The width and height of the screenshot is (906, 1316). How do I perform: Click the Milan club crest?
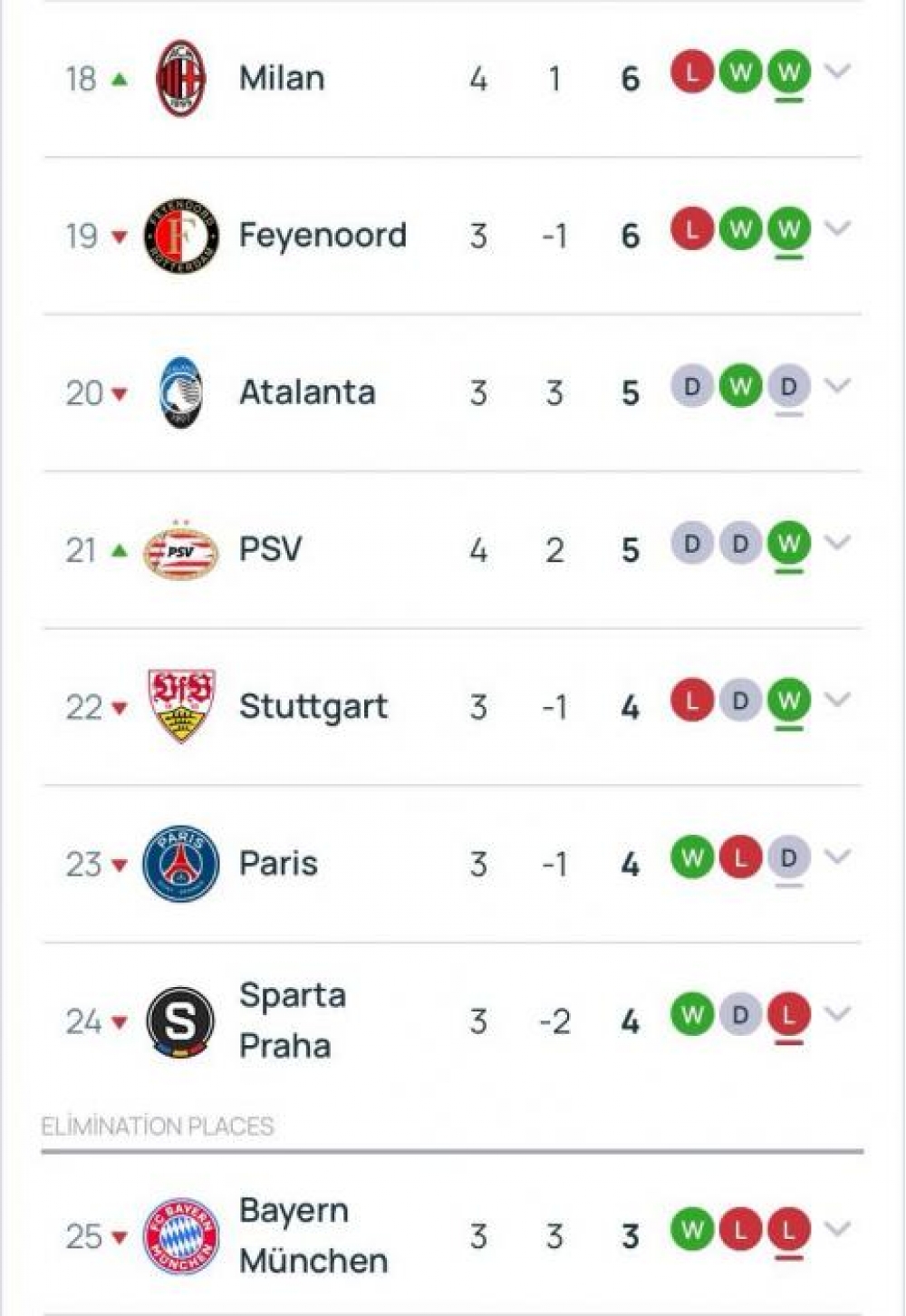click(x=181, y=79)
